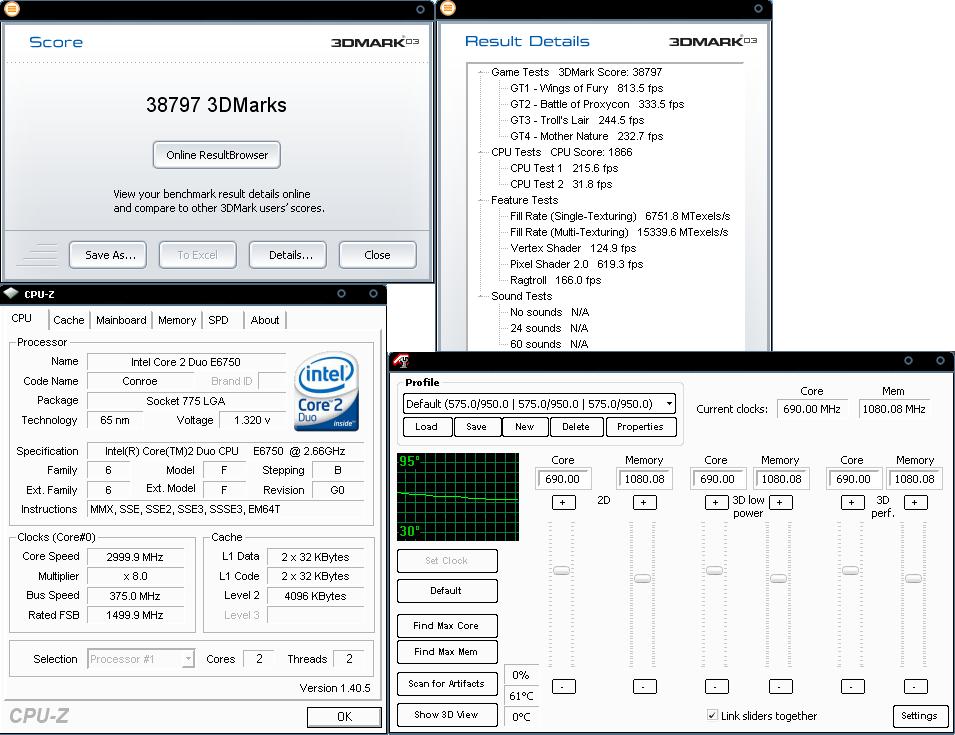Select GT1 - Wings of Fury result row
Viewport: 955px width, 735px height.
click(x=587, y=88)
